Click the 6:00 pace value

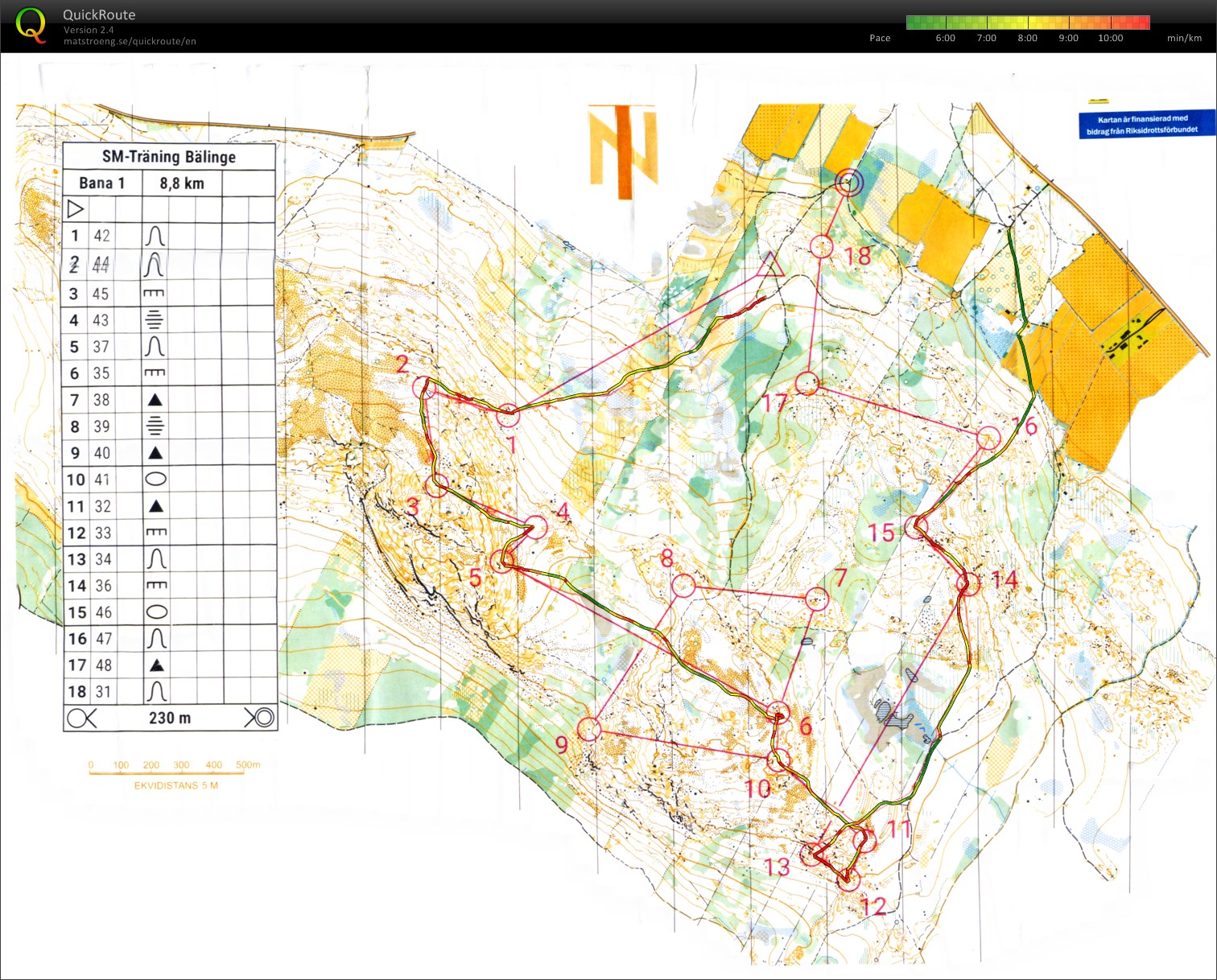coord(945,38)
